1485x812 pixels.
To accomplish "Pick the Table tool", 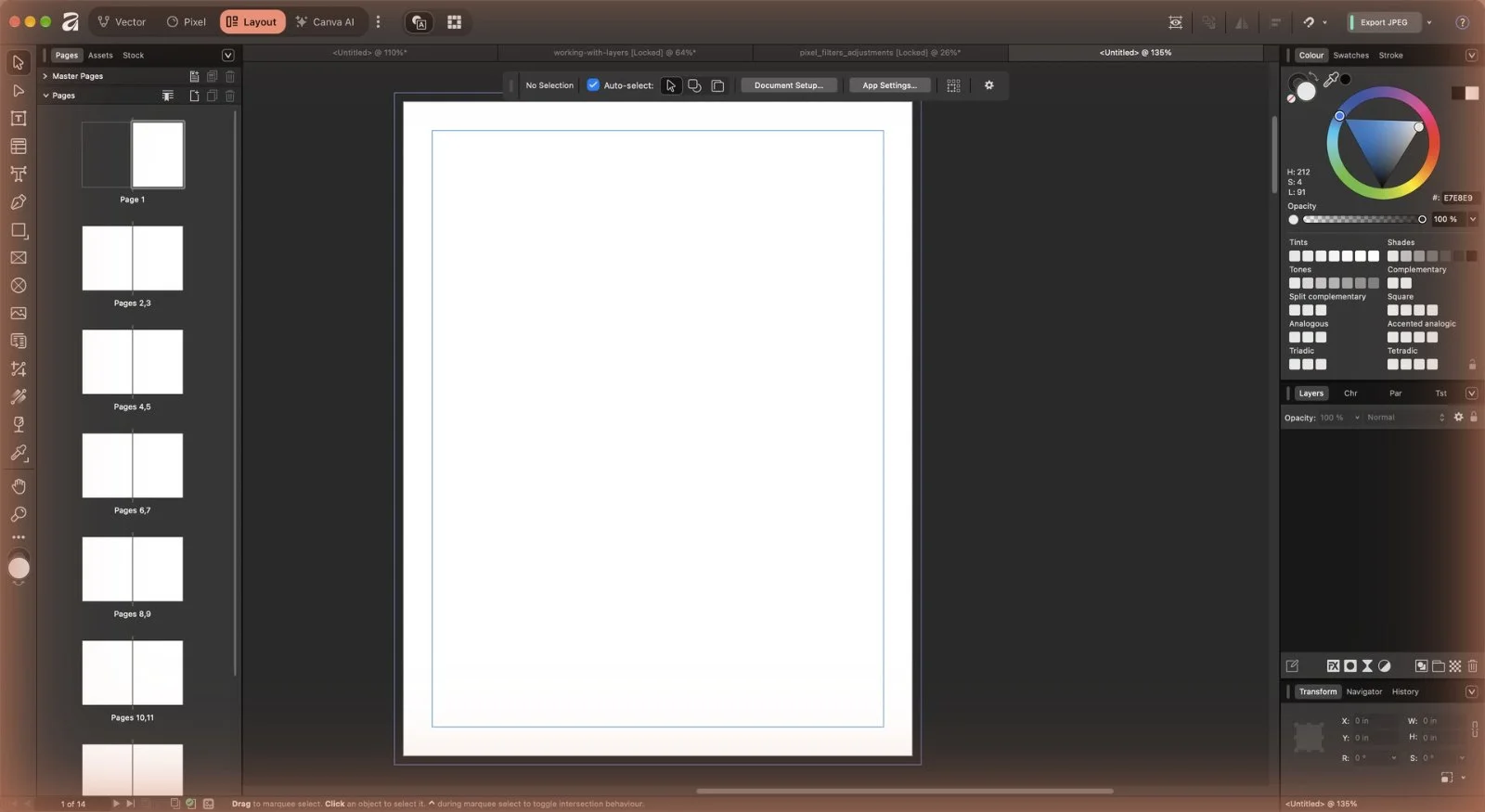I will coord(19,146).
